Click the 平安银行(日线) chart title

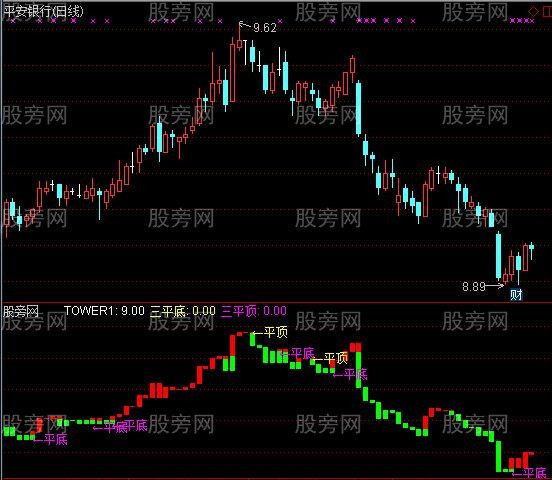43,12
